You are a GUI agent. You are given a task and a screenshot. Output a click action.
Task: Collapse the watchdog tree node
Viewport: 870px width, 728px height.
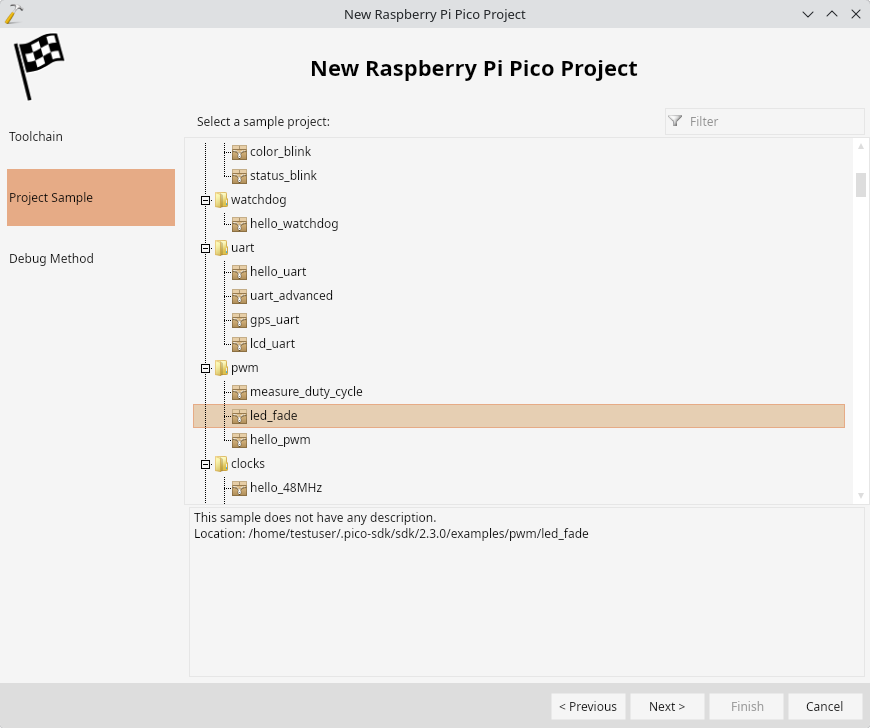pos(205,200)
